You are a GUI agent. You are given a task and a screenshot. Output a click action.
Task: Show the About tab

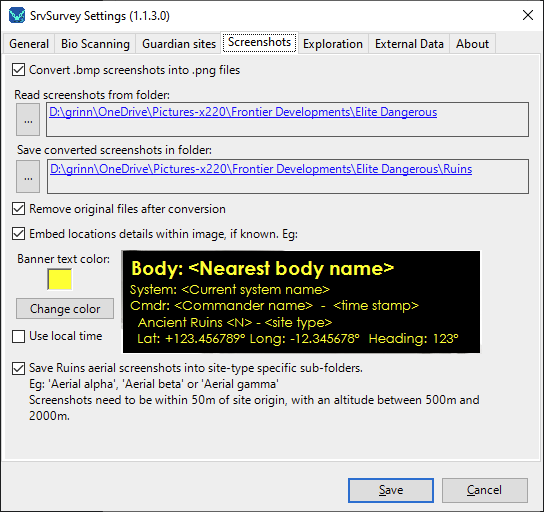click(473, 44)
